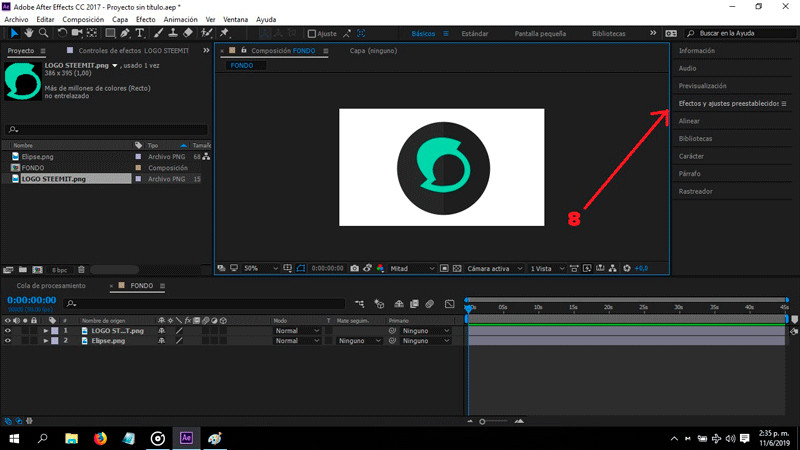Select the Estándar workspace
Image resolution: width=800 pixels, height=450 pixels.
coord(475,33)
